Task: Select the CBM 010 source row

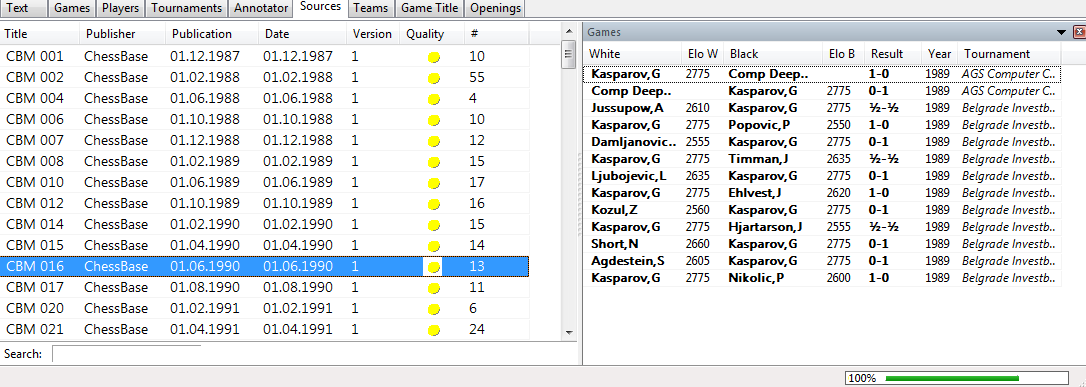Action: tap(266, 183)
